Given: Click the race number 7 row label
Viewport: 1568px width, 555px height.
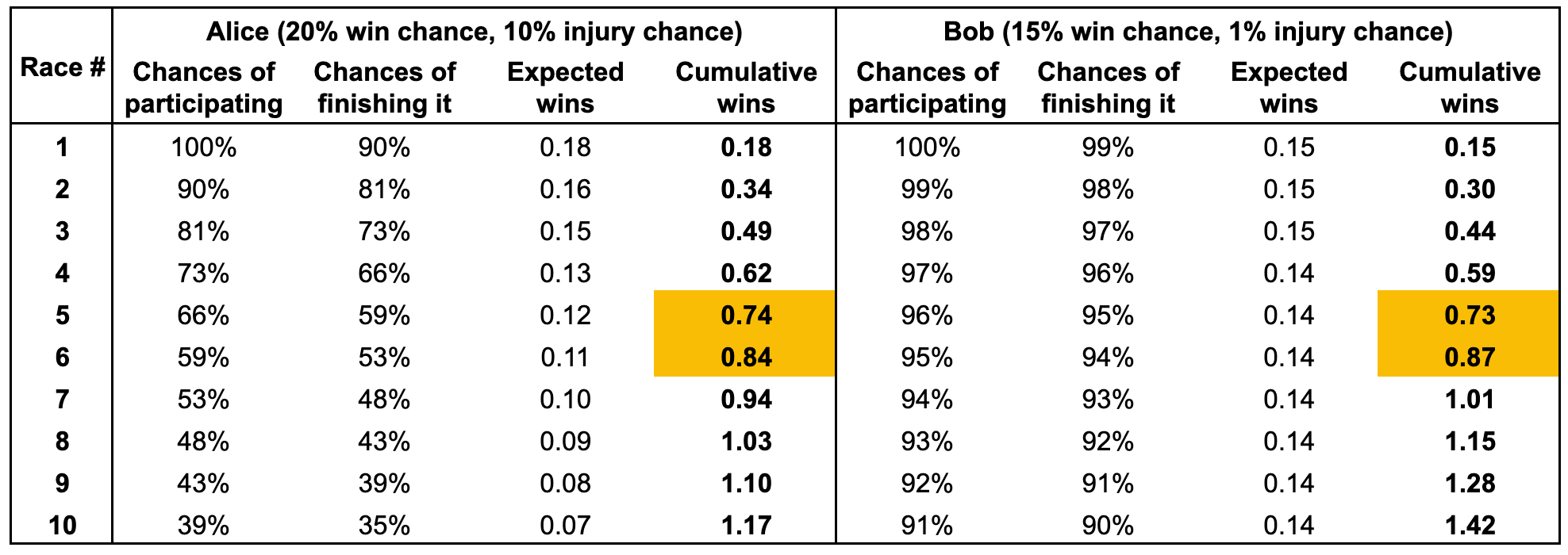Looking at the screenshot, I should [x=62, y=400].
